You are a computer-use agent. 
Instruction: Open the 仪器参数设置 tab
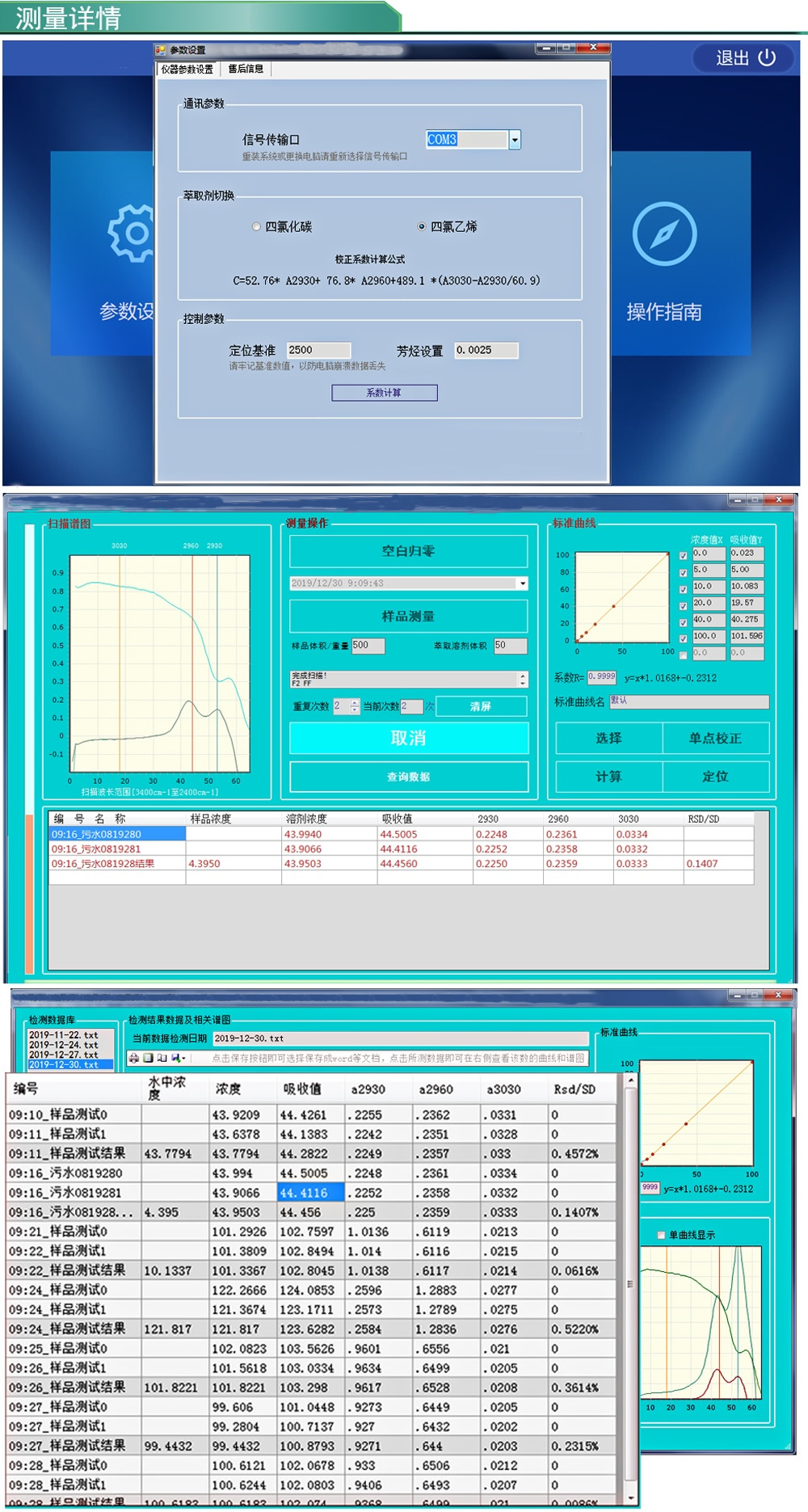187,69
